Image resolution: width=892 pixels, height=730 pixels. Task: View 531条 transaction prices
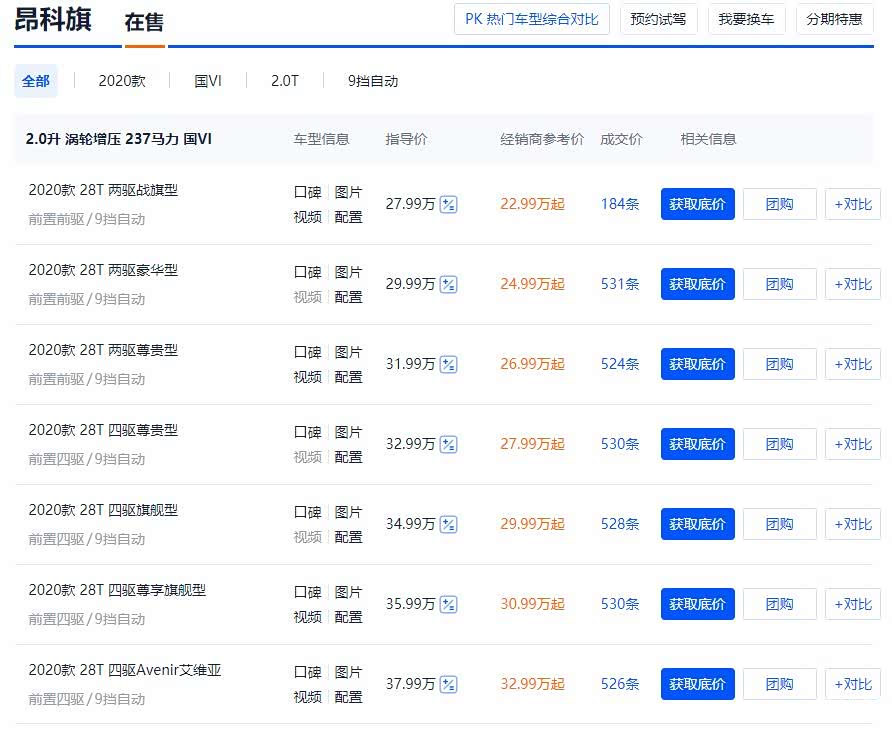pyautogui.click(x=620, y=284)
